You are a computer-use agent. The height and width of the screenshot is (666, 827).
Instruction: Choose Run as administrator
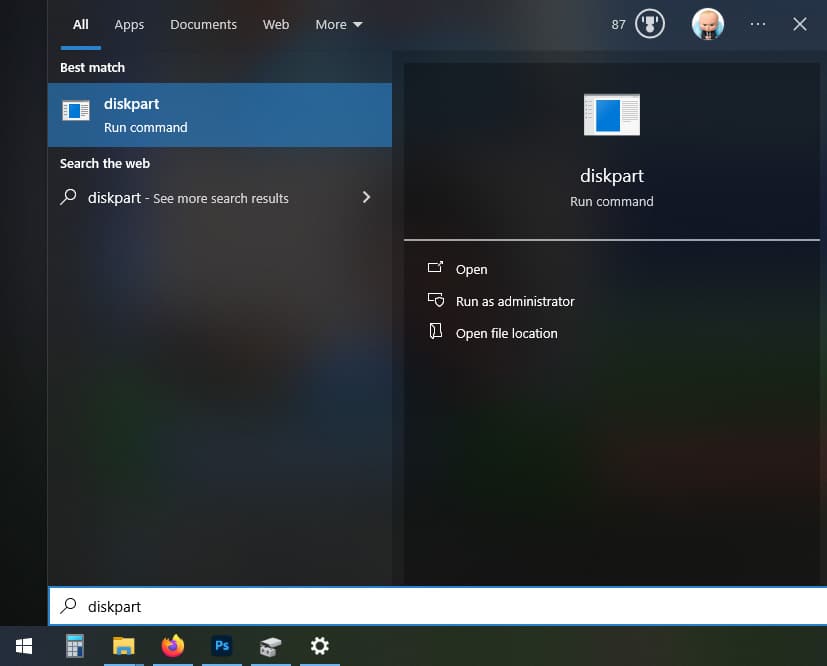(515, 301)
